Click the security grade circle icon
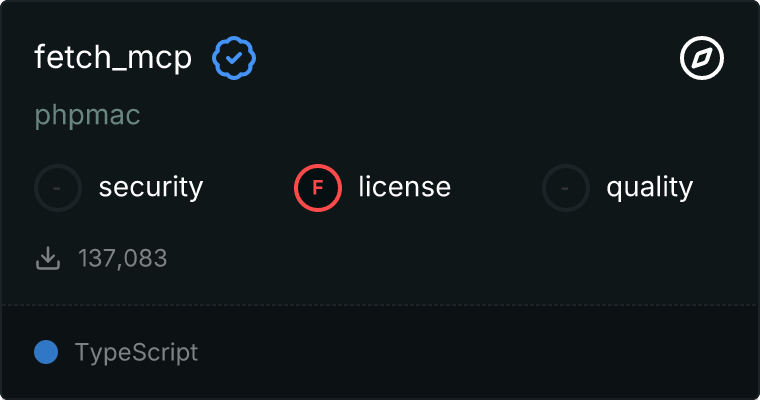760x400 pixels. click(58, 187)
